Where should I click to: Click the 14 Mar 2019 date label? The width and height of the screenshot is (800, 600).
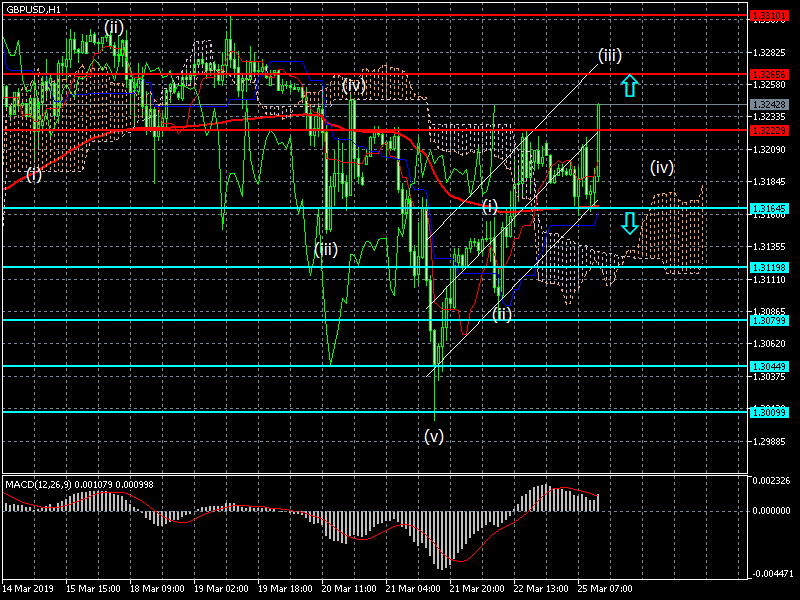pyautogui.click(x=28, y=589)
